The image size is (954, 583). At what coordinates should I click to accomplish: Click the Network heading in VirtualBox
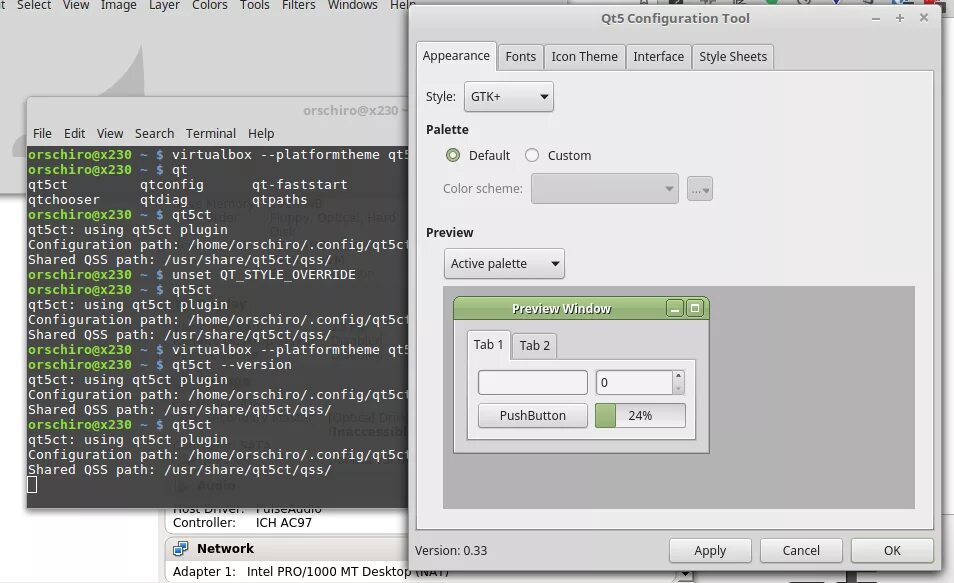[x=225, y=548]
